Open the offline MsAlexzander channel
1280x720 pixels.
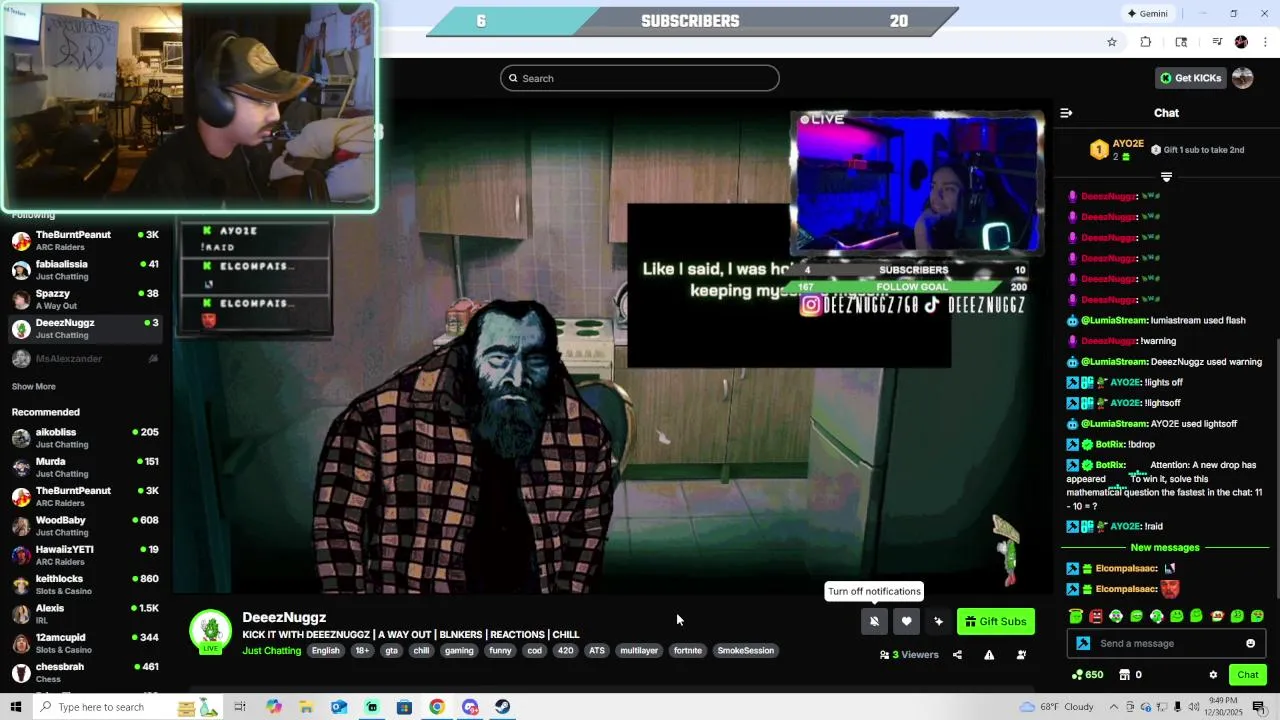point(85,358)
